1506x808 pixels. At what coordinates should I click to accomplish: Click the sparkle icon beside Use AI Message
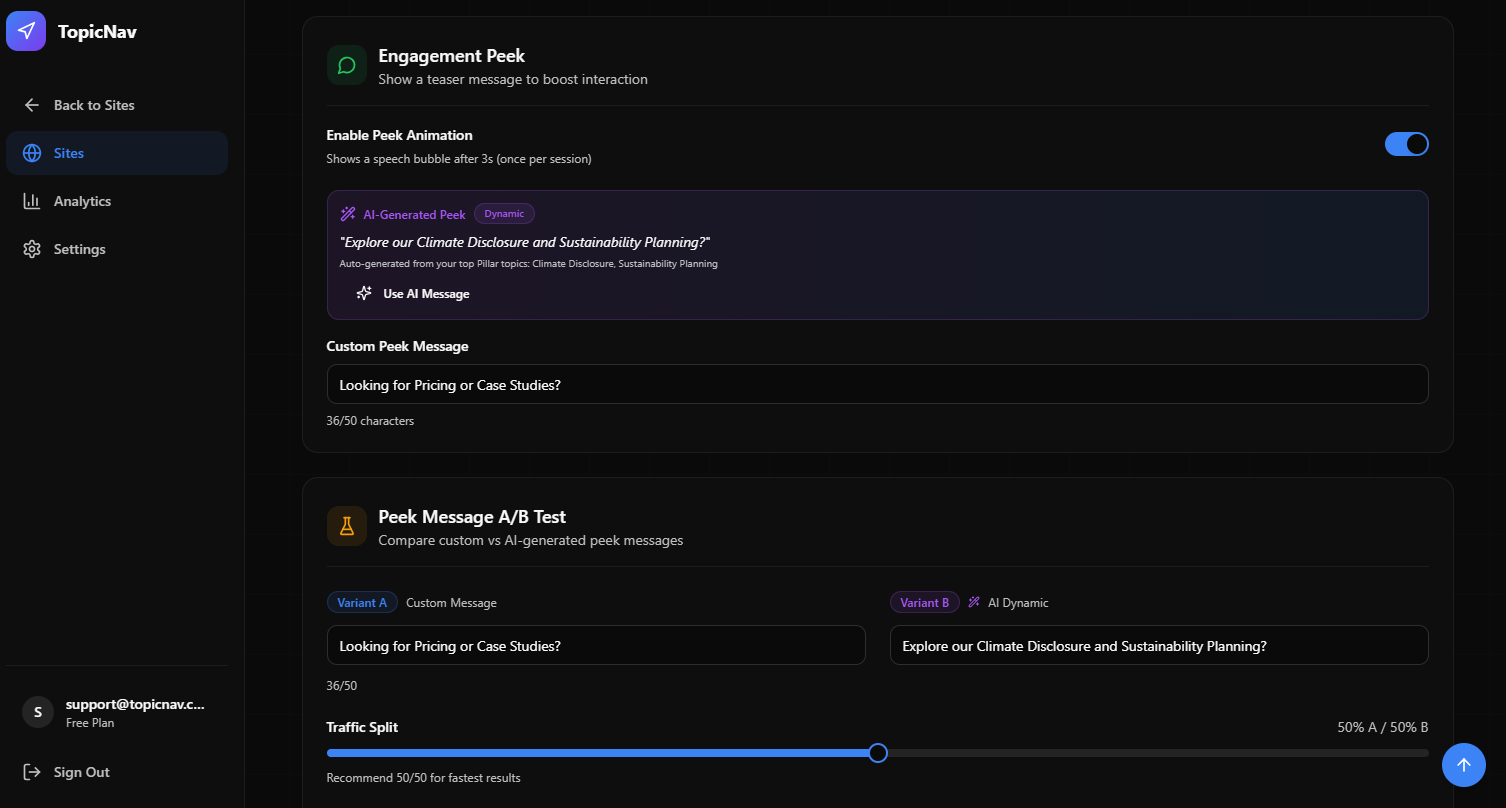coord(363,292)
